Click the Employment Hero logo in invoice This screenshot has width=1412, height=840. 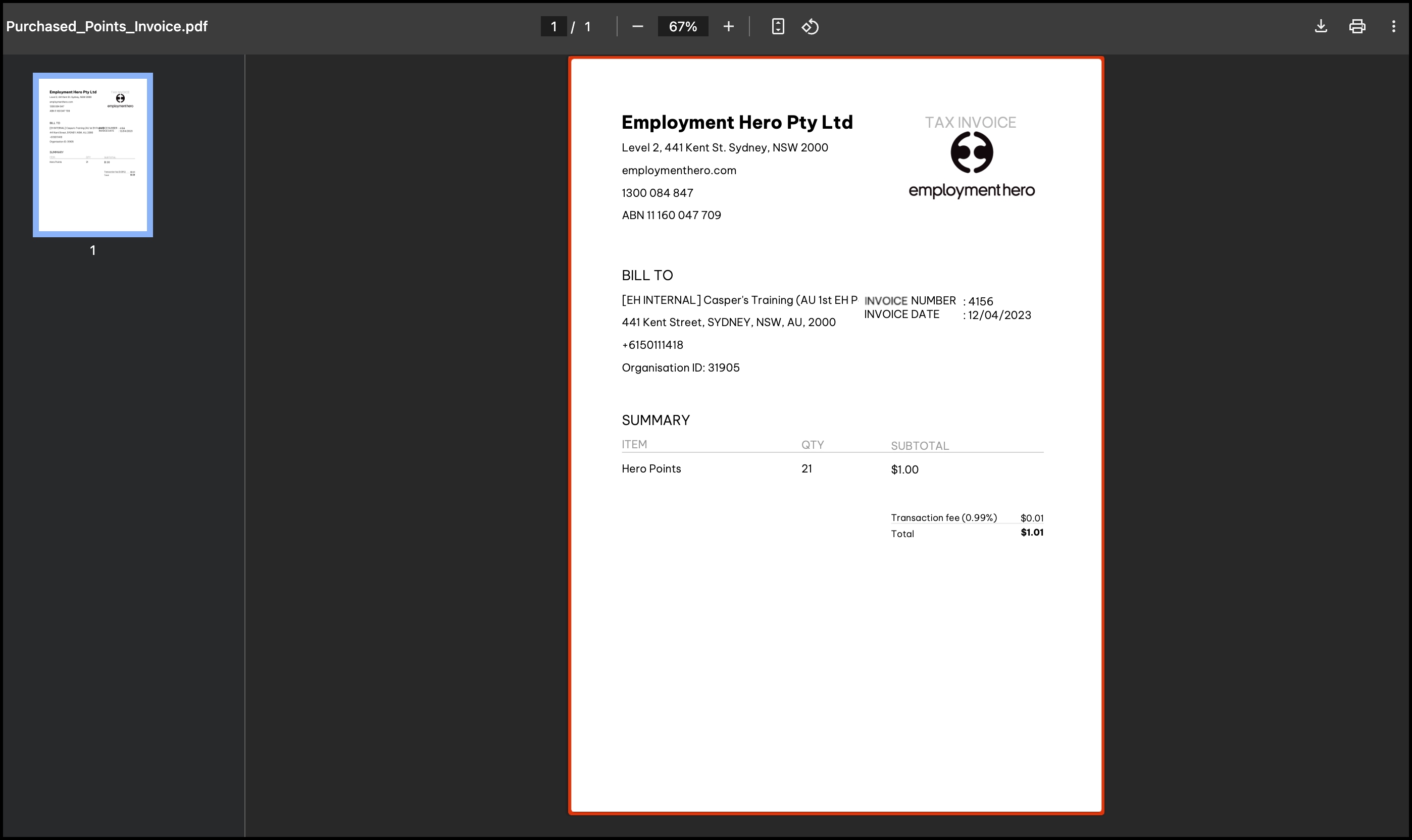[972, 164]
